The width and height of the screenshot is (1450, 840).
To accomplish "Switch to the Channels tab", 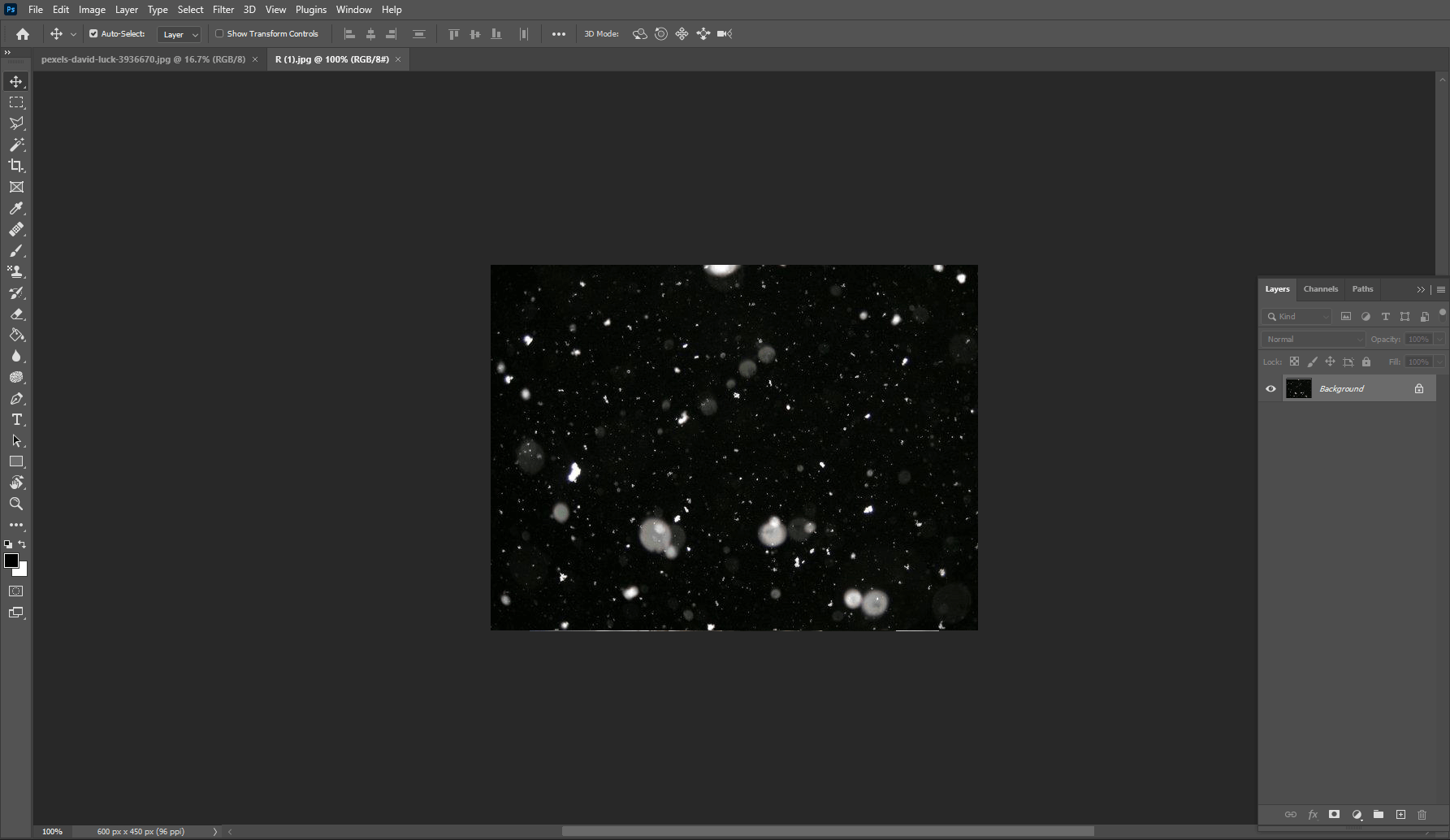I will [1320, 288].
